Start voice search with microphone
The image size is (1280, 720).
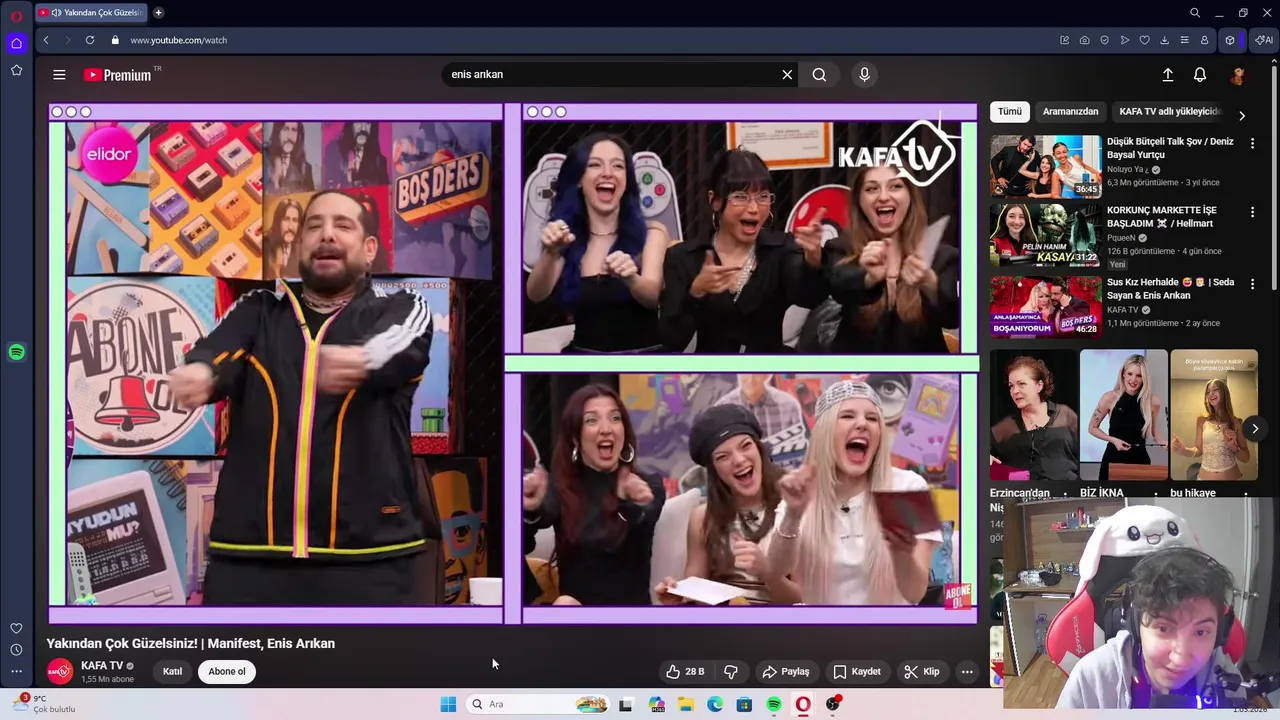coord(865,74)
